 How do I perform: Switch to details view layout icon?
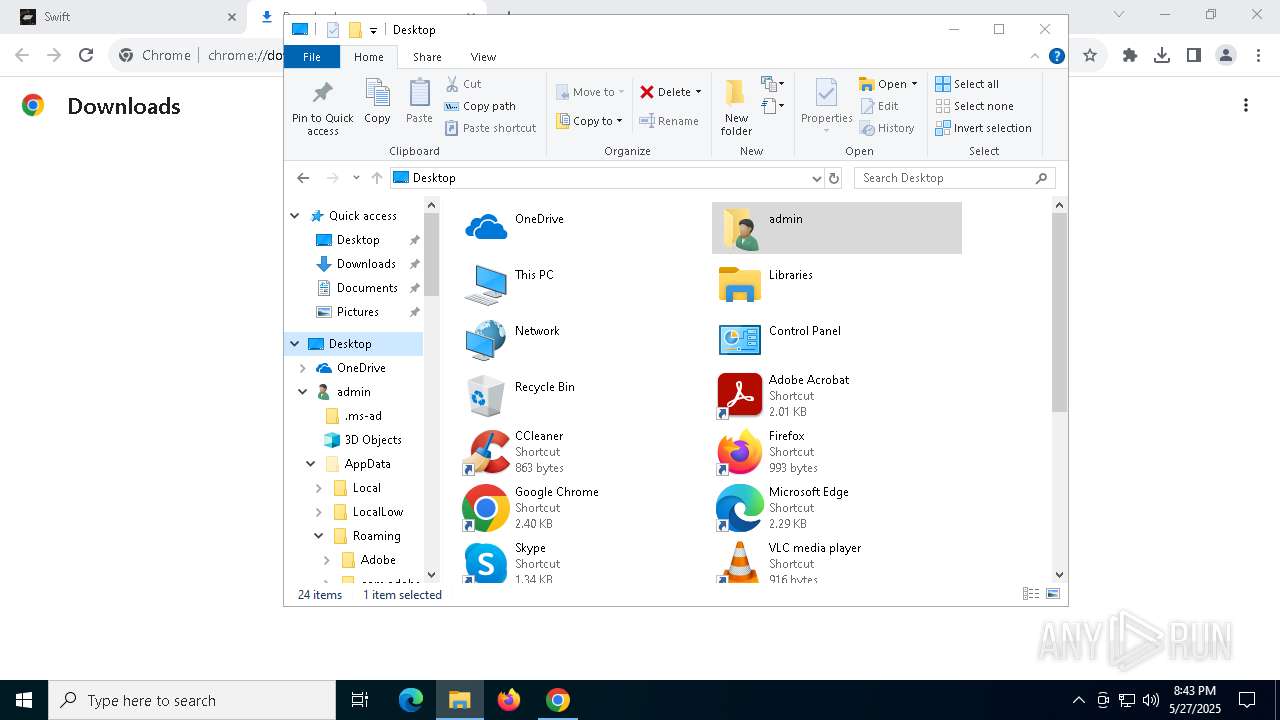(x=1031, y=594)
